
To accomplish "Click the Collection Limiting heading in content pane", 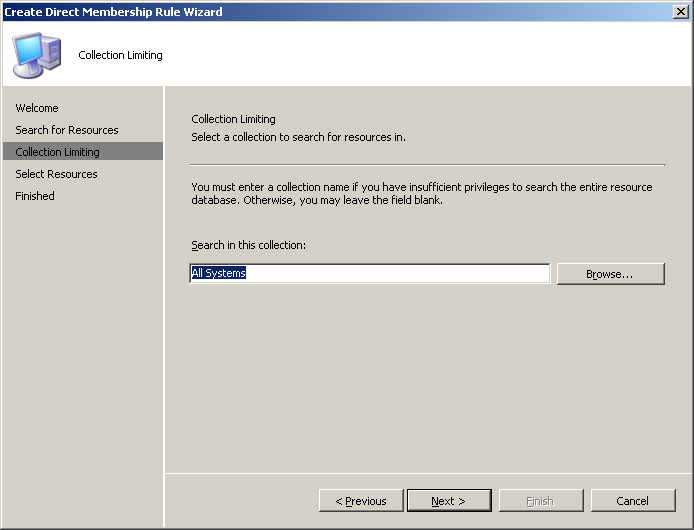I will pos(233,119).
